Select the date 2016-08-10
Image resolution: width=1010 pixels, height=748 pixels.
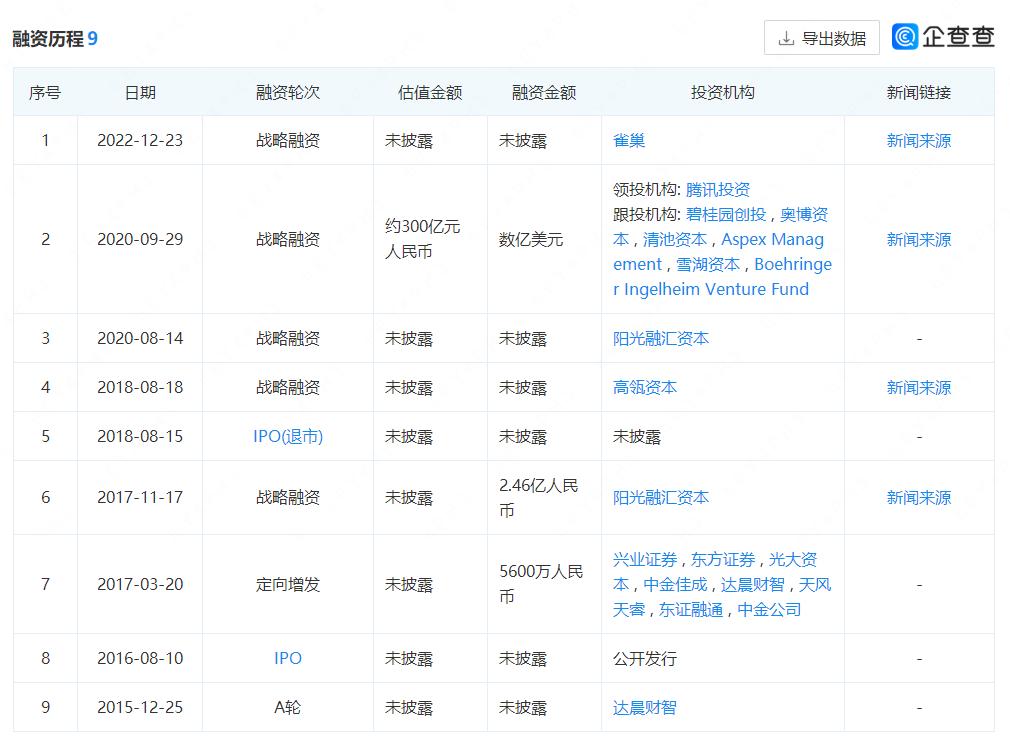140,658
